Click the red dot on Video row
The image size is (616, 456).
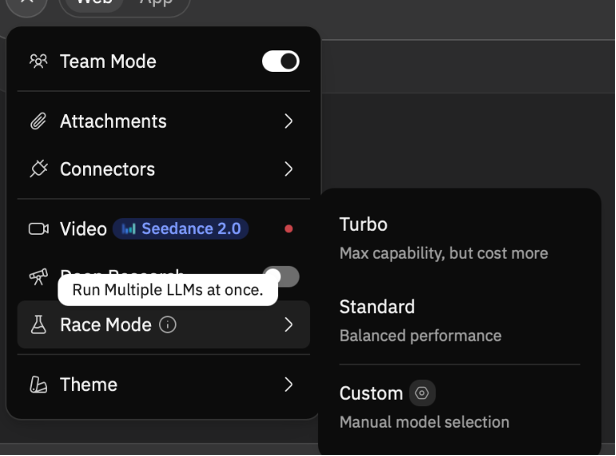(288, 229)
